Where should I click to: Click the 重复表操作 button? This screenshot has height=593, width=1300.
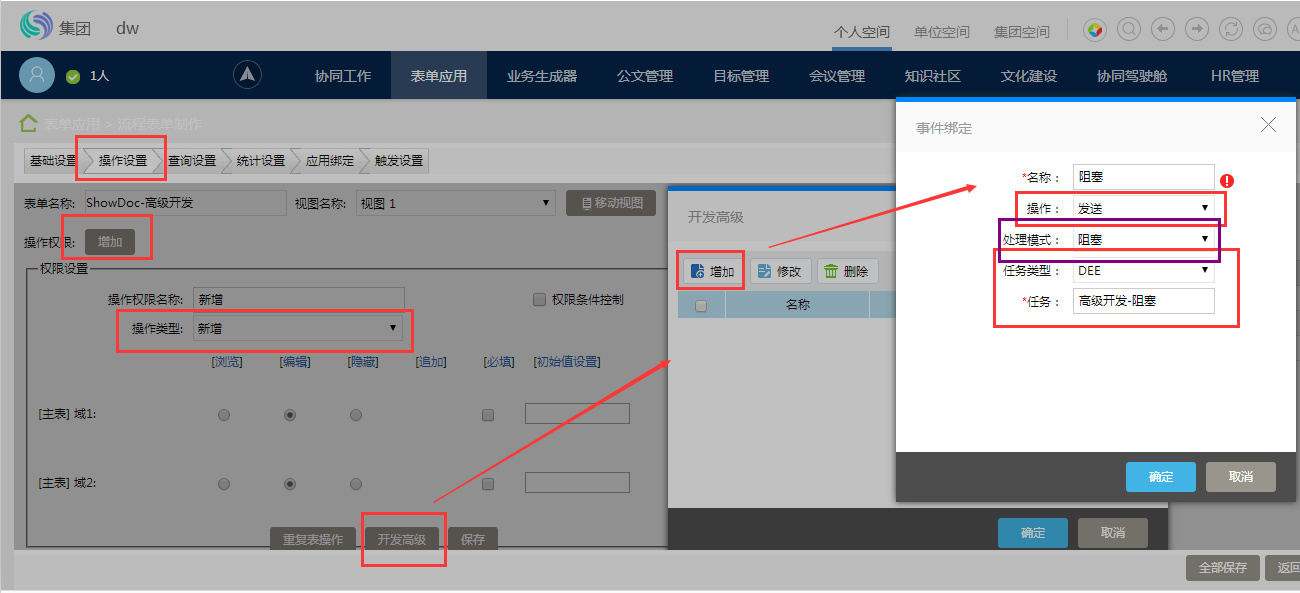point(313,539)
